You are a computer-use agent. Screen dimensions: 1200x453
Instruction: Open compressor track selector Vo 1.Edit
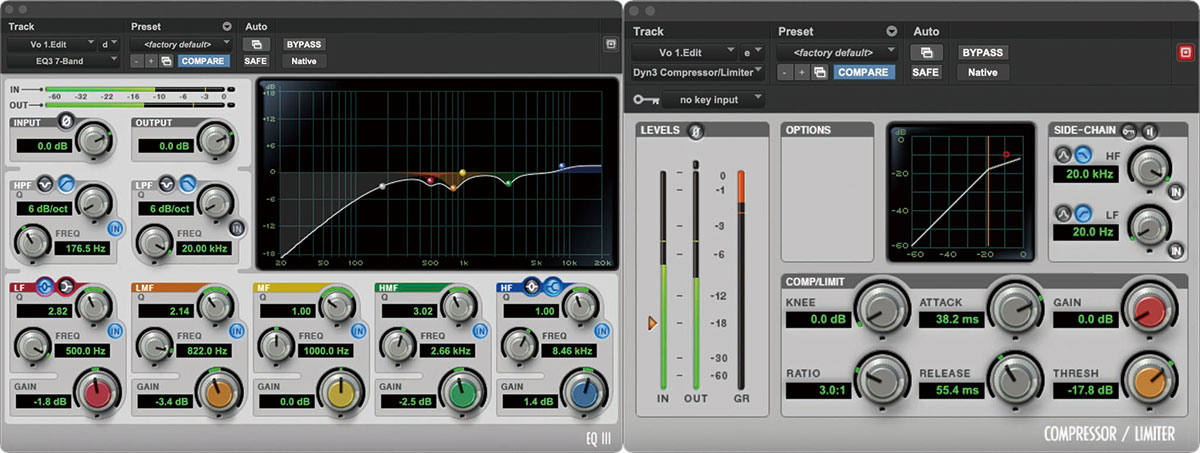[685, 52]
